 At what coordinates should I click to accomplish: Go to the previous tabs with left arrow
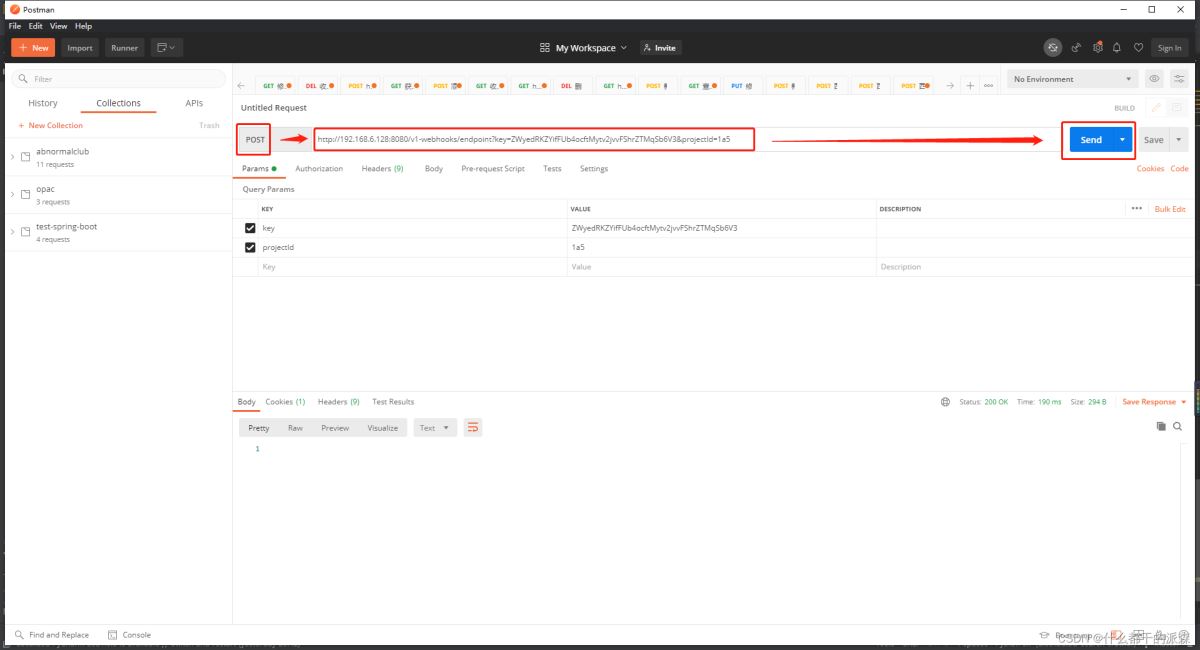click(x=241, y=86)
